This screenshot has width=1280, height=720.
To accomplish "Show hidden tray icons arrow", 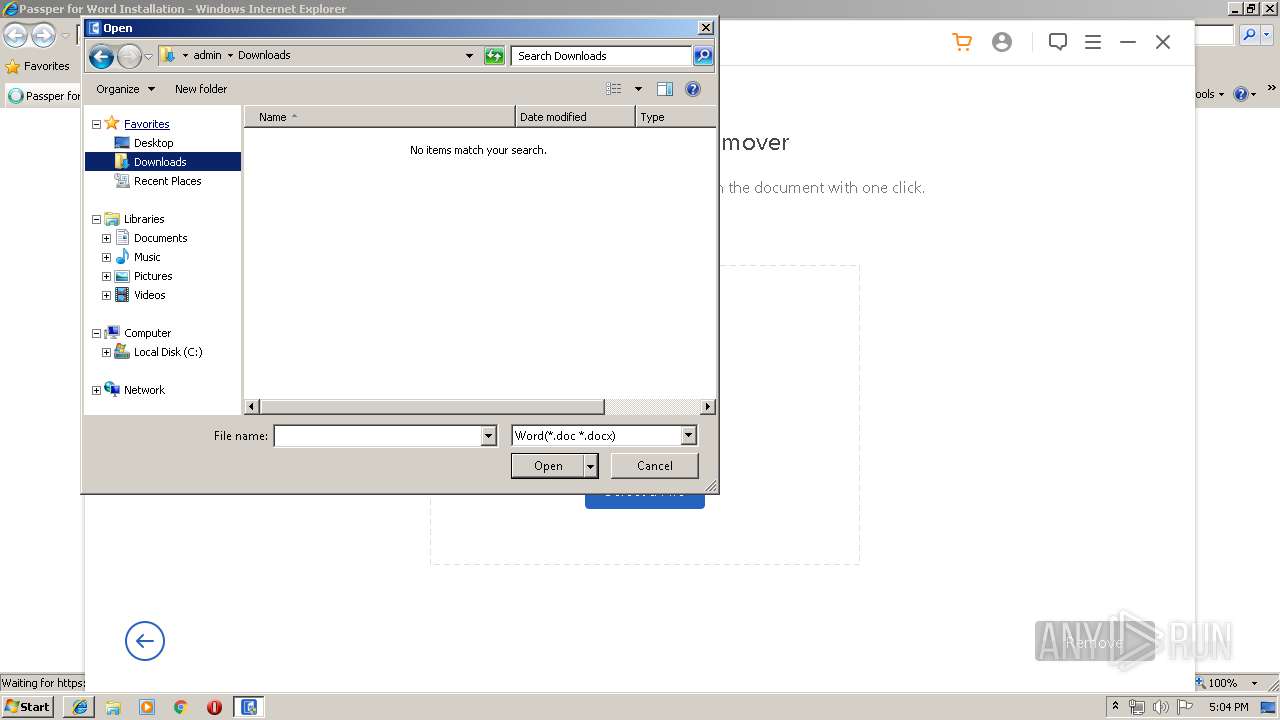I will [1115, 707].
